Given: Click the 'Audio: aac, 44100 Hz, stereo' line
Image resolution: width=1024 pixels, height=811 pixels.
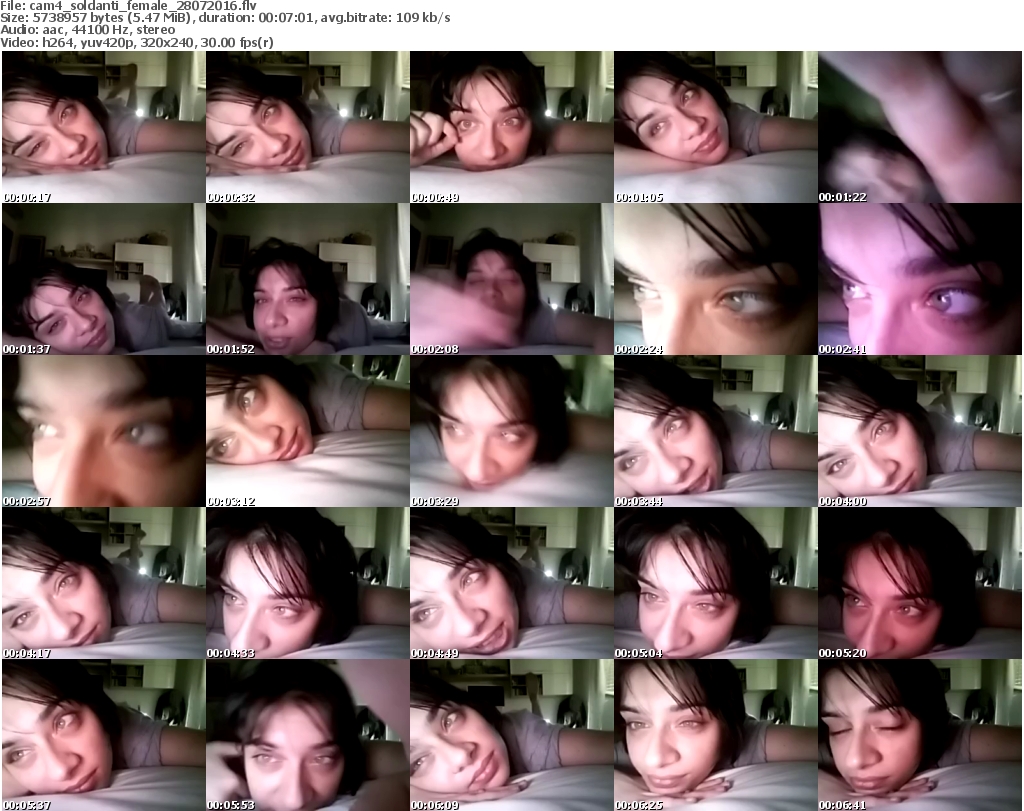Looking at the screenshot, I should pos(88,30).
